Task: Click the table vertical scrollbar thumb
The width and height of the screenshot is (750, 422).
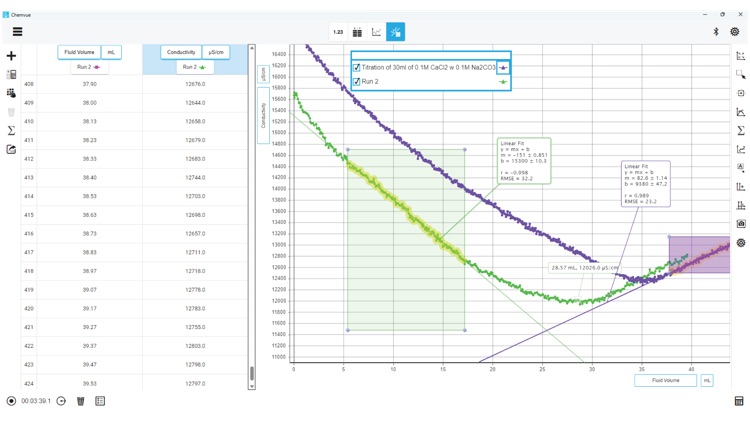Action: pyautogui.click(x=252, y=373)
